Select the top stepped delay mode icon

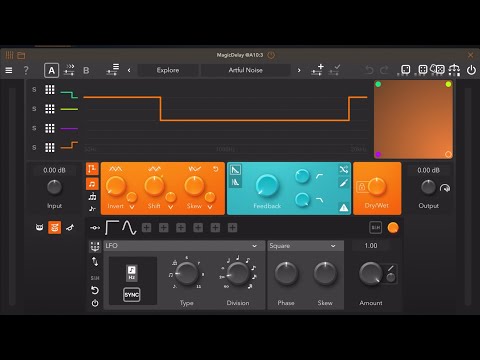(92, 169)
